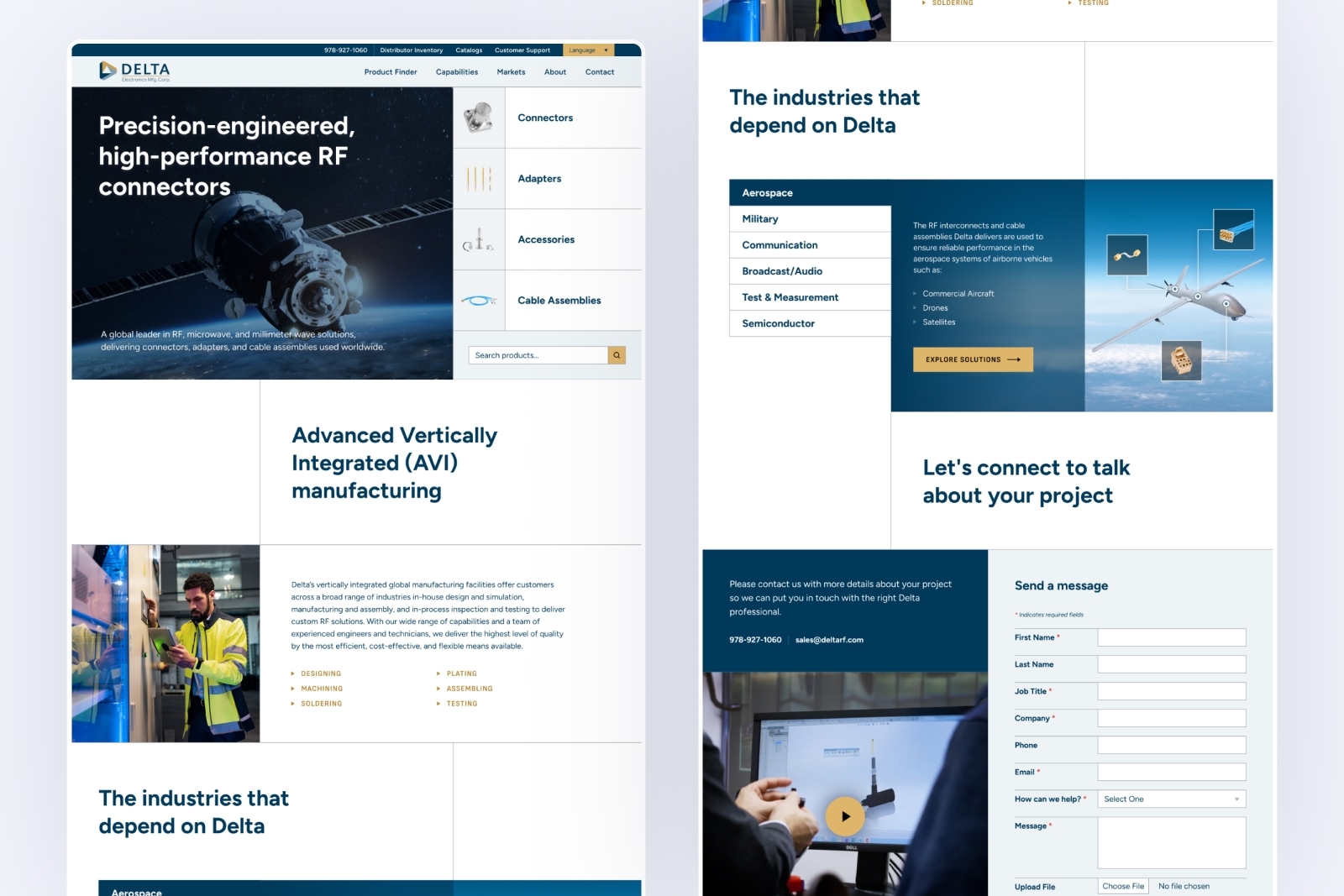Click the cable hotspot left of the drone
The height and width of the screenshot is (896, 1344).
1127,255
